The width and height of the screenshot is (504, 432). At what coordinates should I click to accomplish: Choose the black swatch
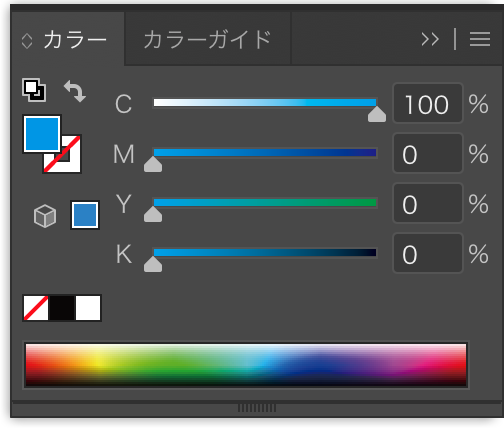[x=62, y=308]
